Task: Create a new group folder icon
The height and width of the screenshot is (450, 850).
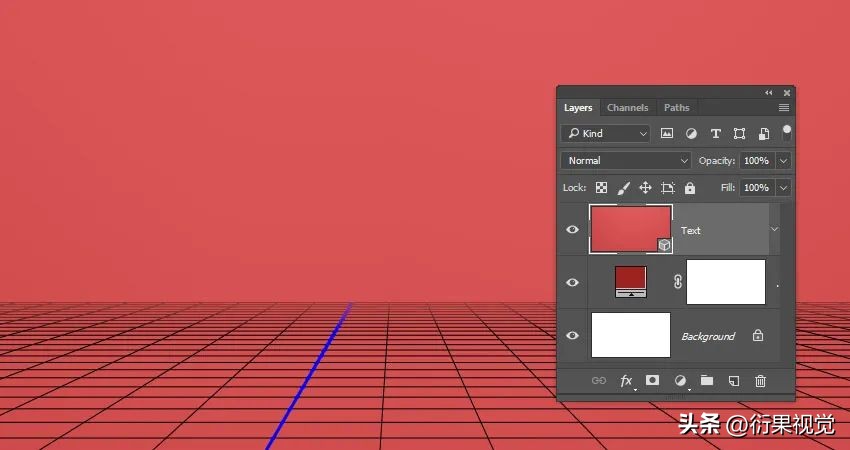Action: [x=707, y=380]
